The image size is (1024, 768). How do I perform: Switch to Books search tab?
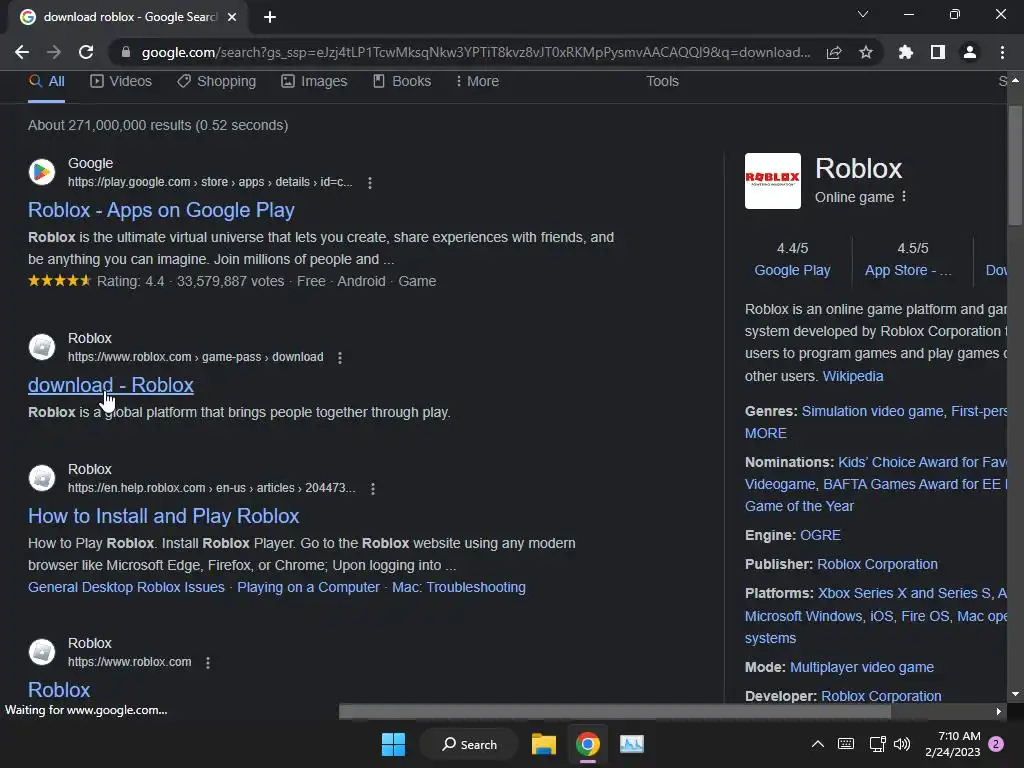point(402,82)
